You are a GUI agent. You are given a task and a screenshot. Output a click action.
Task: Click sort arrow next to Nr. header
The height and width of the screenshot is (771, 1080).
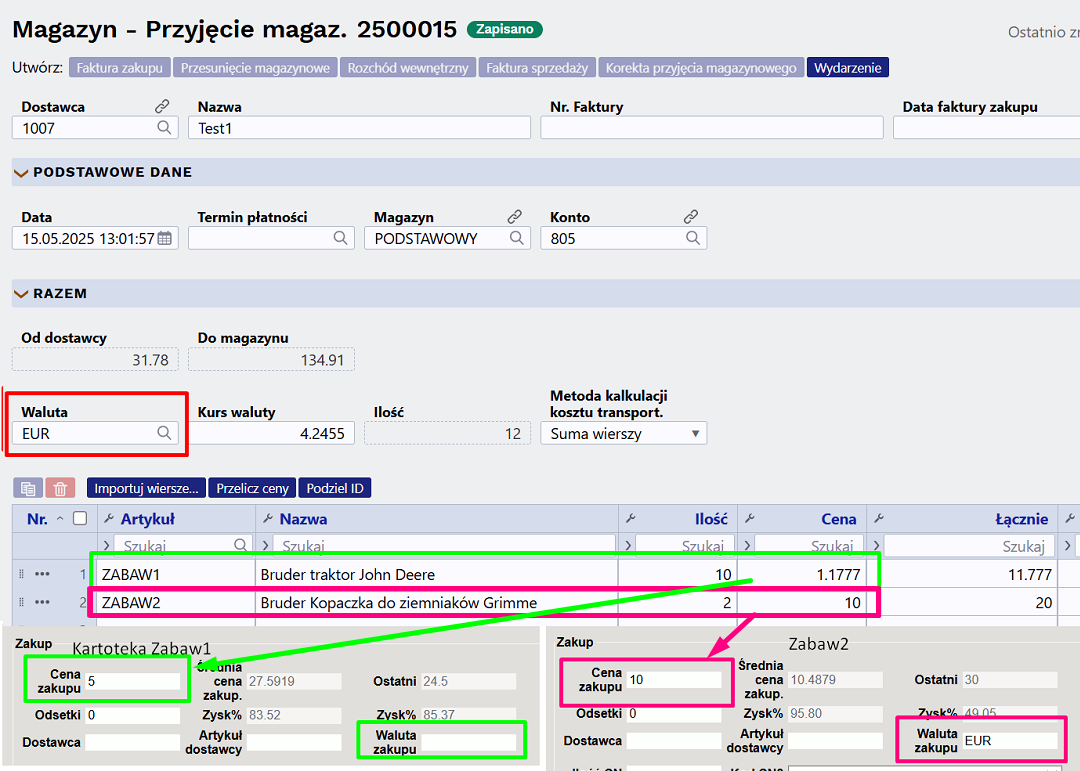61,519
